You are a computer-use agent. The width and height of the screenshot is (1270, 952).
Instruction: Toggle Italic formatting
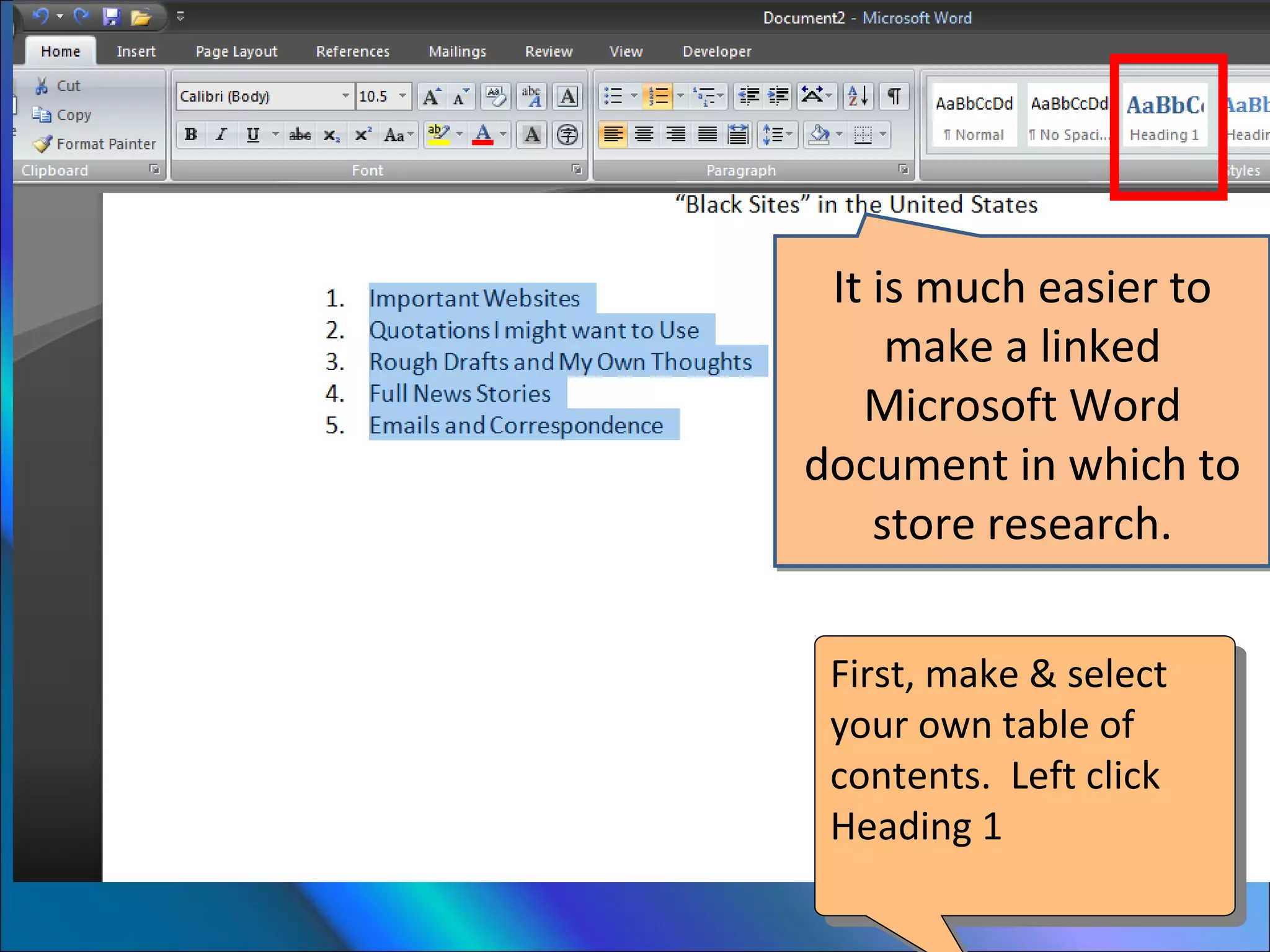click(x=221, y=134)
